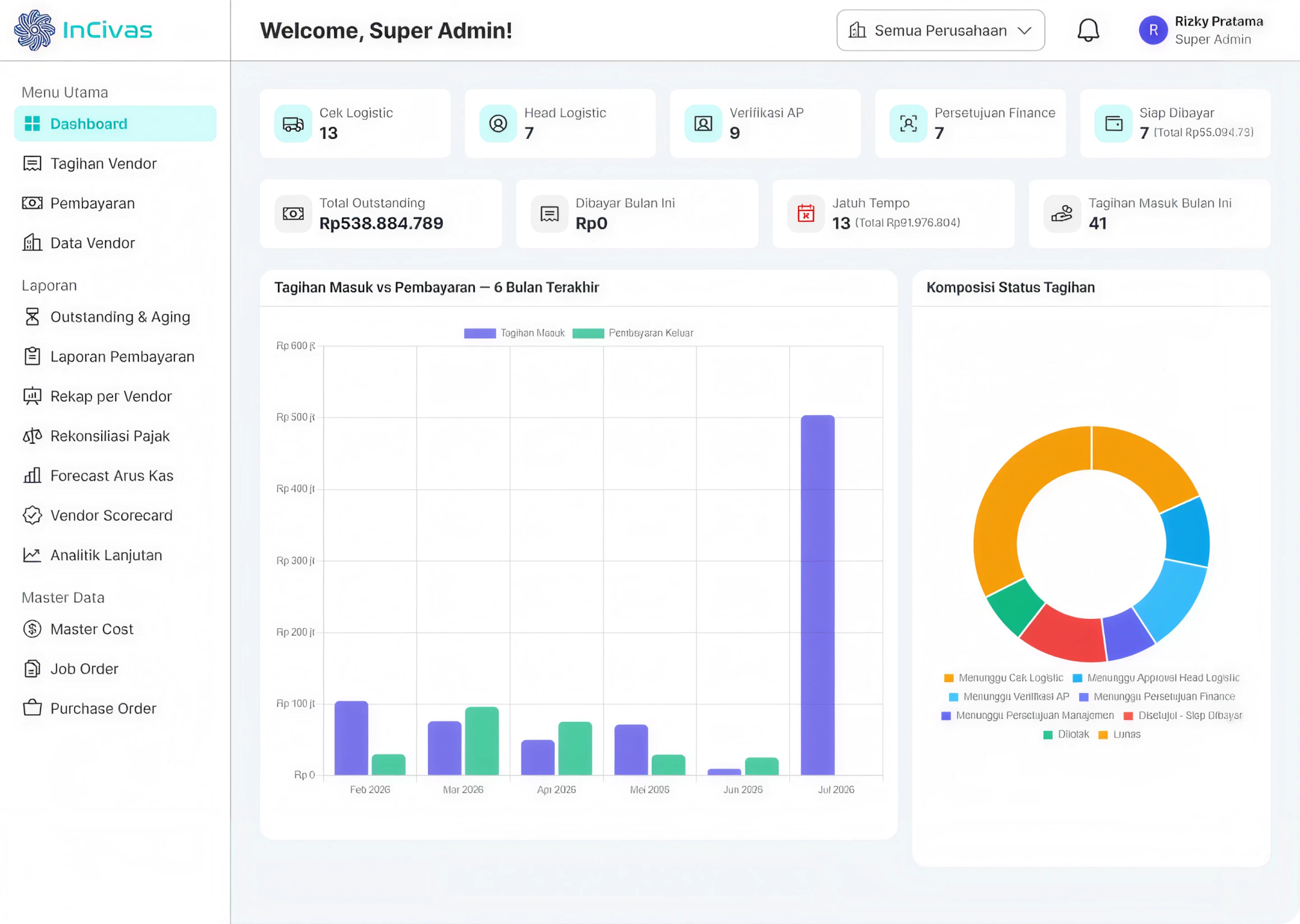Open Analitik Lanjutan in sidebar
This screenshot has height=924, width=1300.
[115, 555]
